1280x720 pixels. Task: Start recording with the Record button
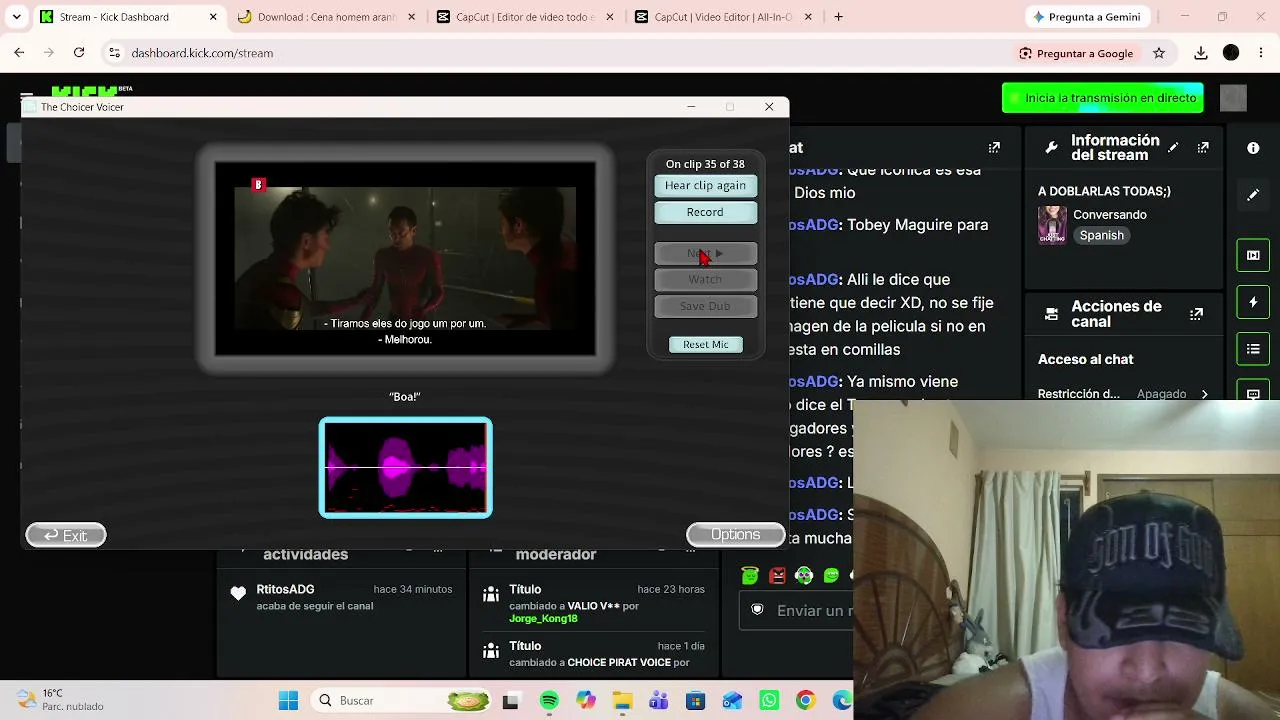click(x=705, y=212)
